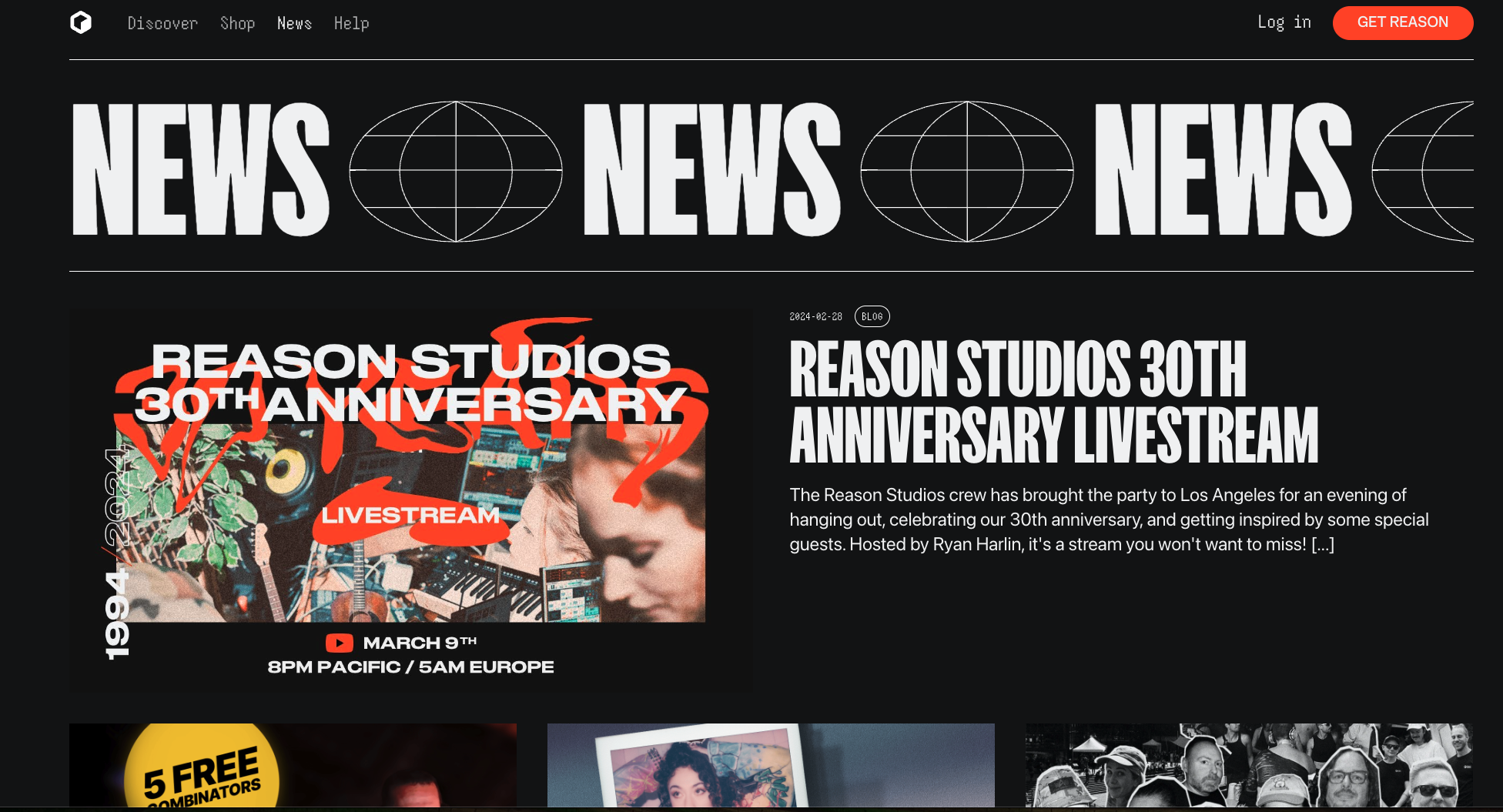Open the Help menu
This screenshot has width=1503, height=812.
[351, 23]
